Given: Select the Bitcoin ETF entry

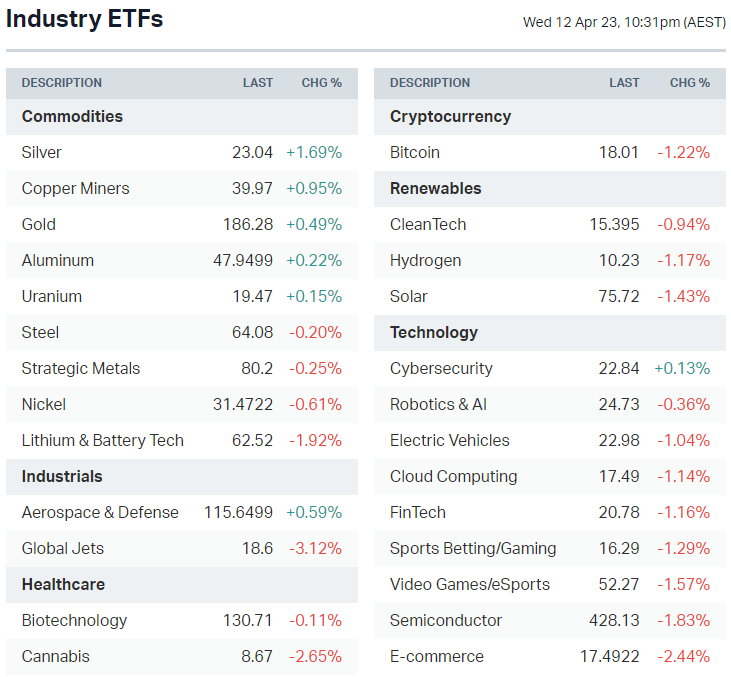Looking at the screenshot, I should pos(415,153).
